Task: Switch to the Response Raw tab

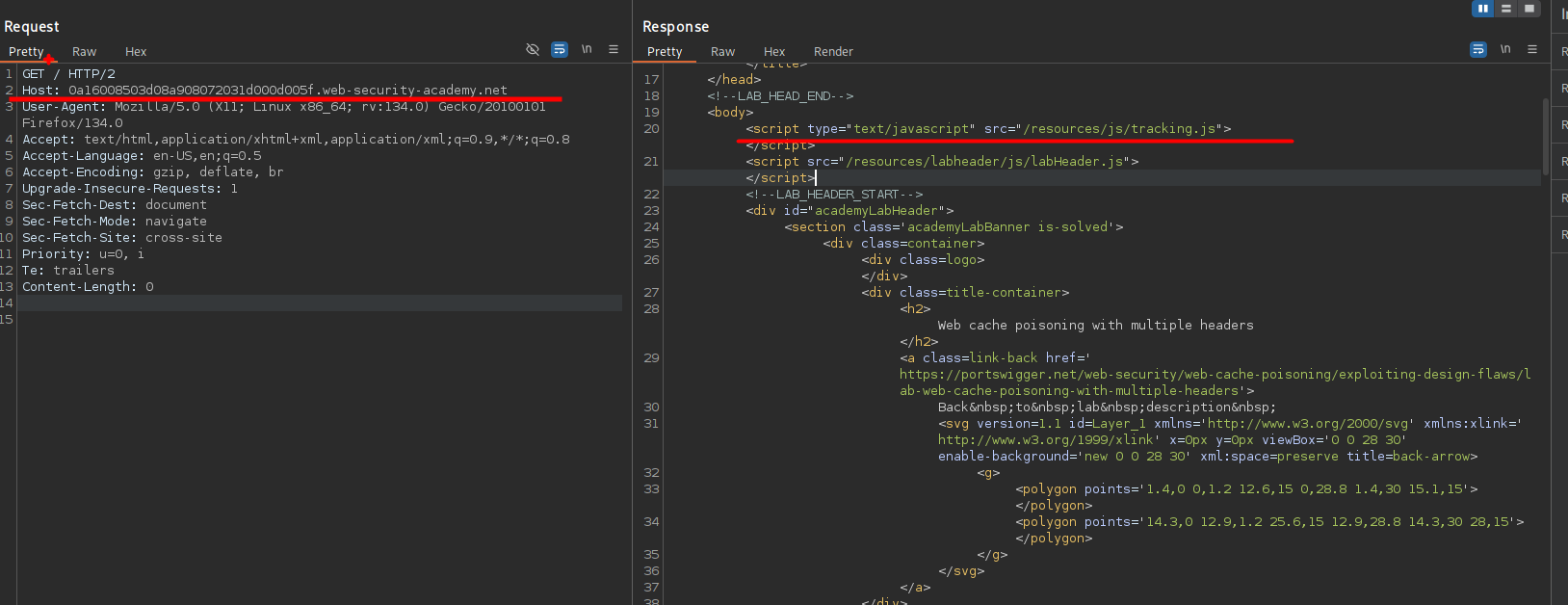Action: click(x=722, y=52)
